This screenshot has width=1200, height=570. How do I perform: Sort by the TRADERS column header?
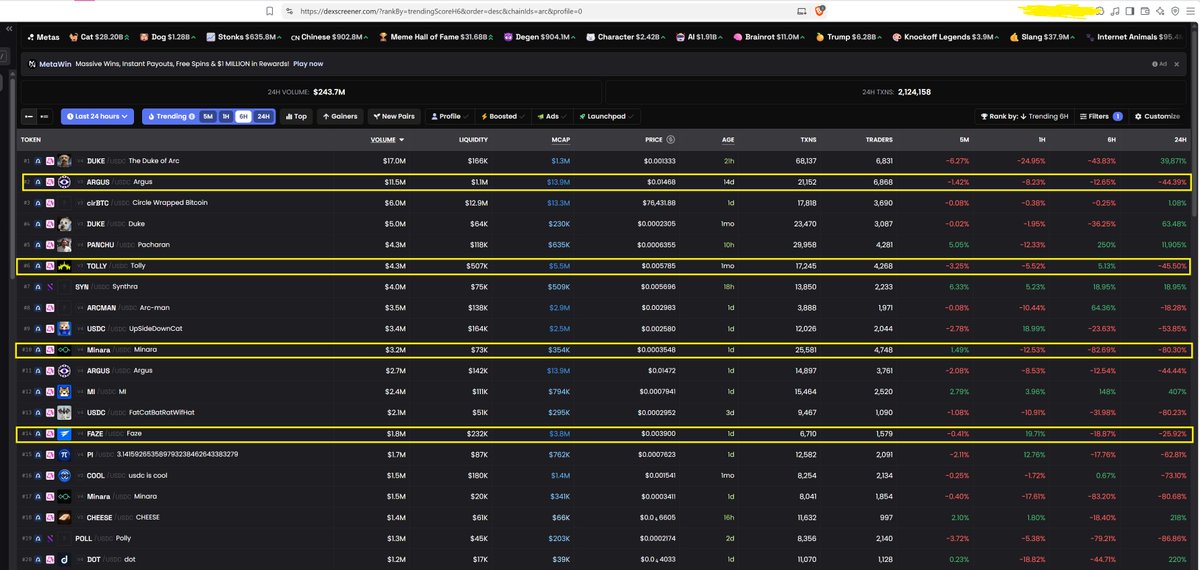(879, 140)
